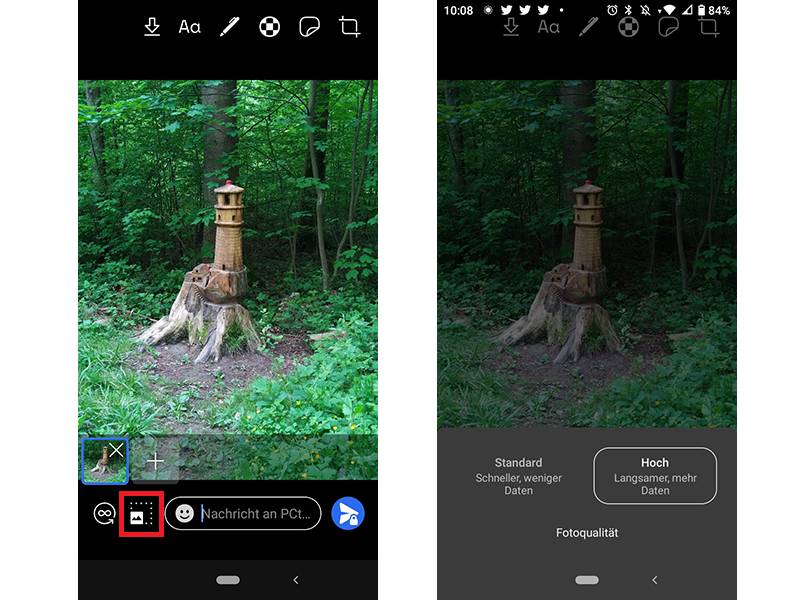Open the blur tool in left phone
Screen dimensions: 800x600
tap(269, 27)
